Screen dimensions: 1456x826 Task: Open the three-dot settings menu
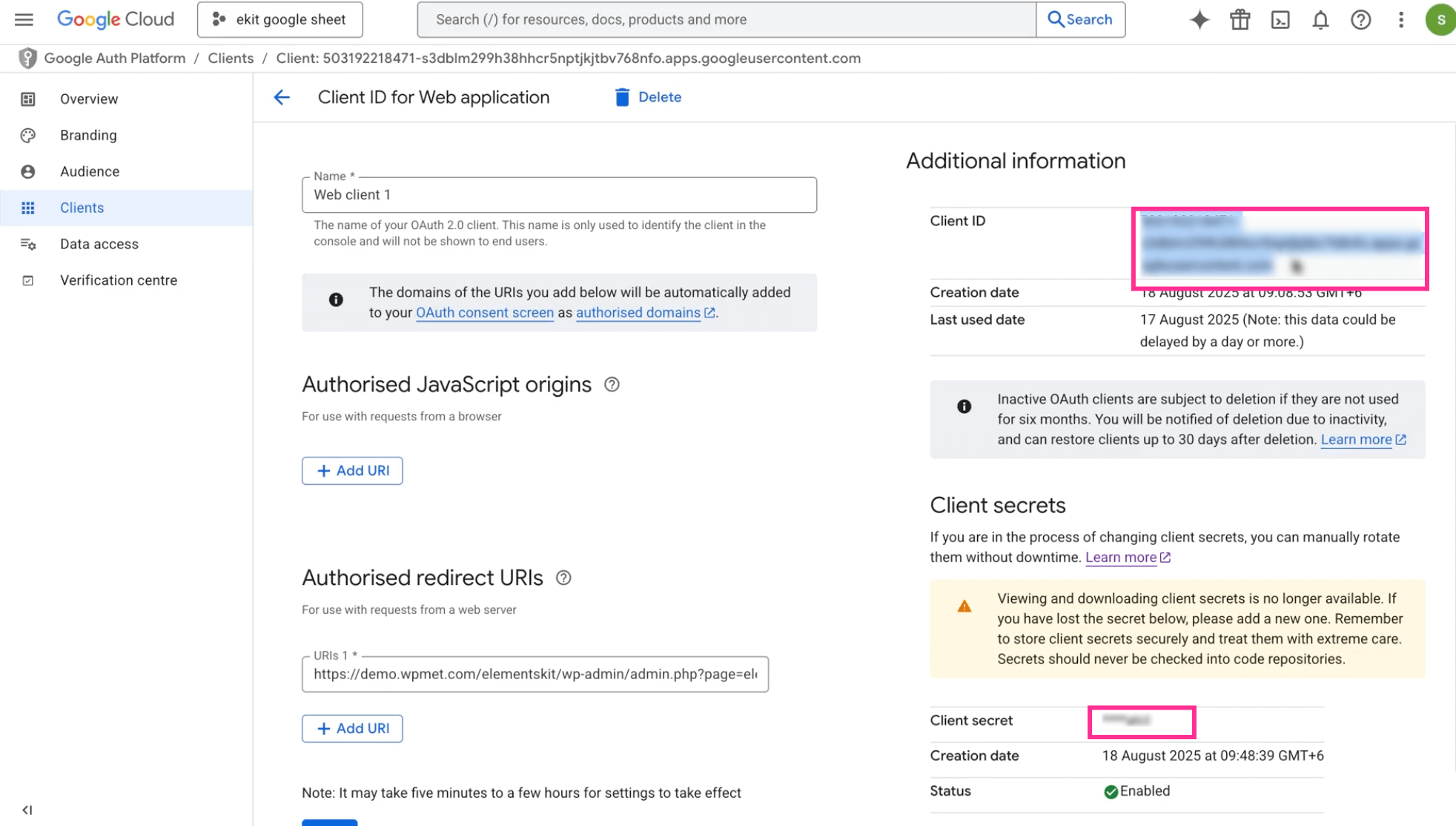1401,20
